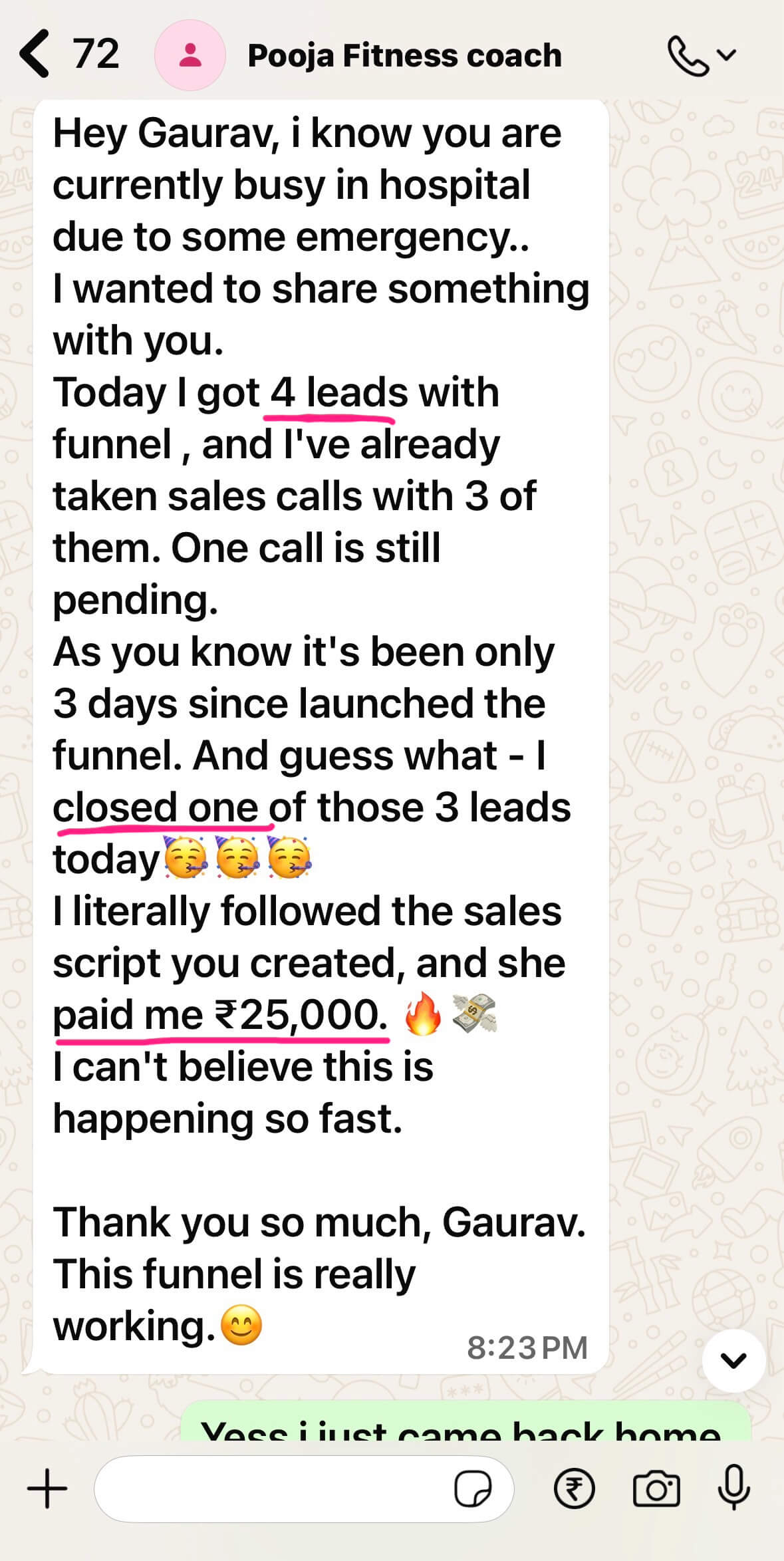Tap the smiling emoji after "working."
The width and height of the screenshot is (784, 1561).
pyautogui.click(x=241, y=1326)
